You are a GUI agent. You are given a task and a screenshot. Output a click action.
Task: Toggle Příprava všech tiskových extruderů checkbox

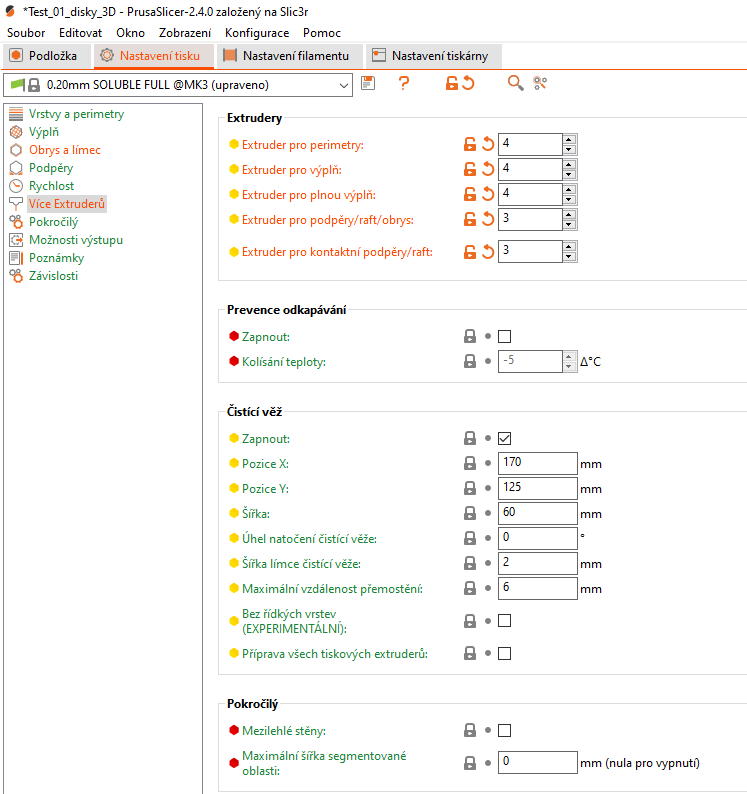pyautogui.click(x=504, y=654)
